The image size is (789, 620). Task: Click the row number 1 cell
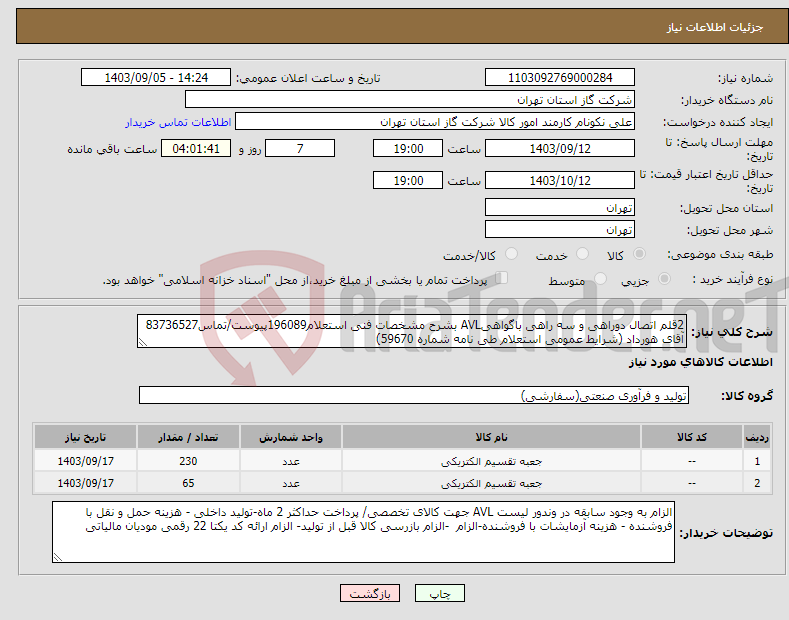tap(757, 461)
